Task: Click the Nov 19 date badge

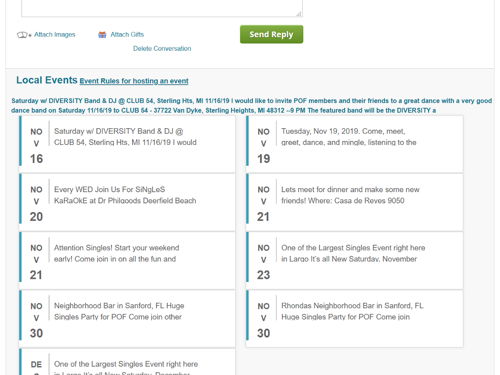Action: pyautogui.click(x=263, y=145)
